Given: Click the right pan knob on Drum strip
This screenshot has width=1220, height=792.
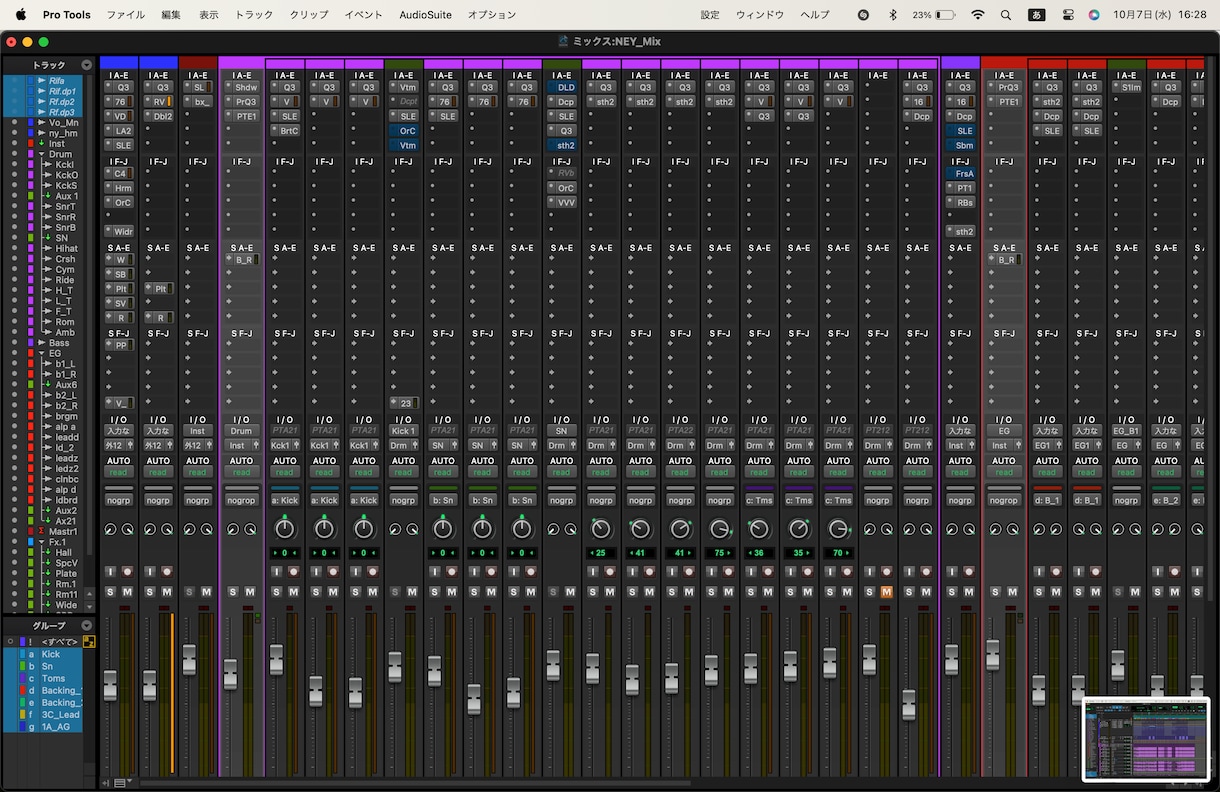Looking at the screenshot, I should [250, 529].
